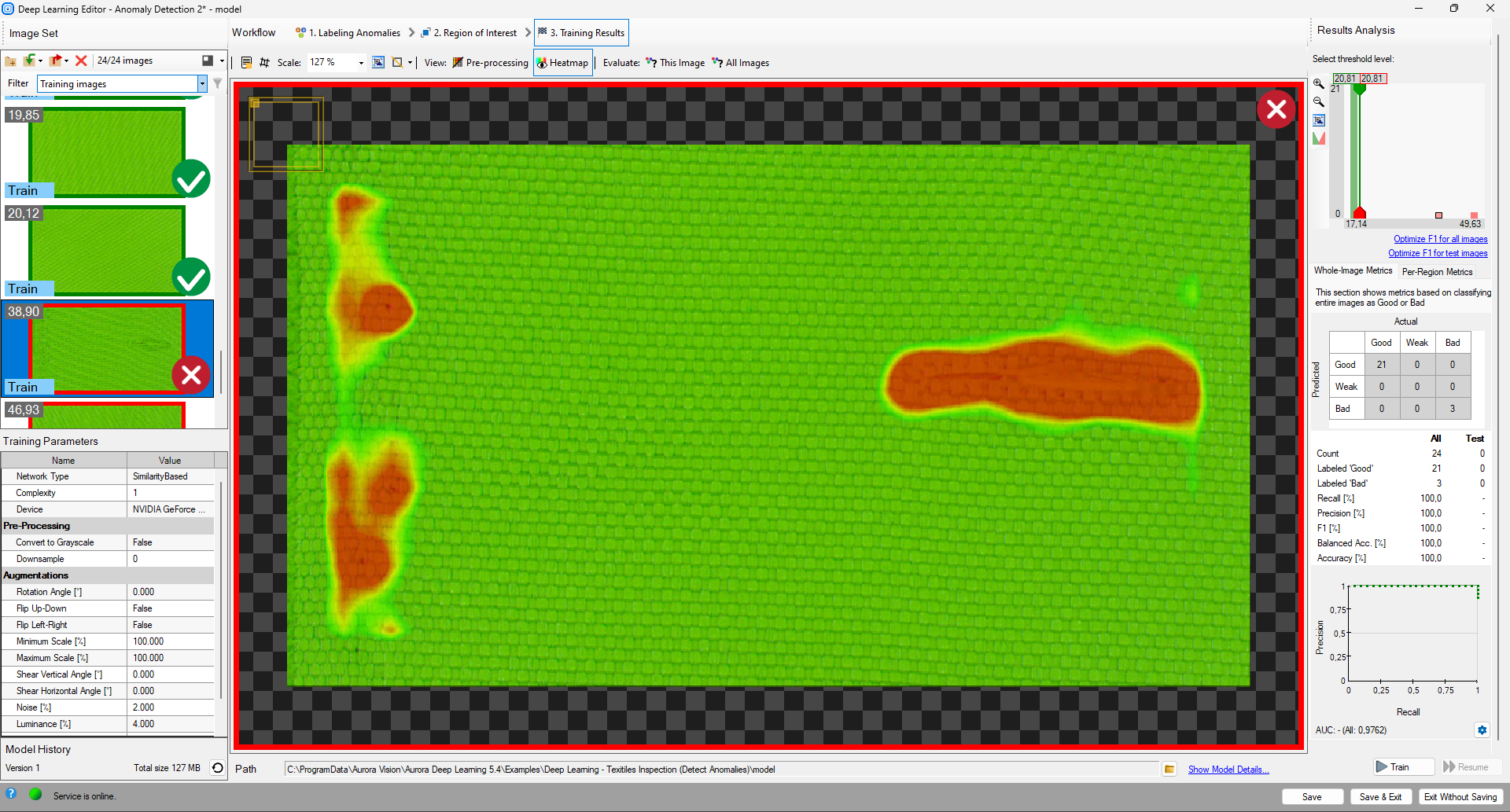
Task: Click the zoom-out magnifier beside threshold chart
Action: (1319, 101)
